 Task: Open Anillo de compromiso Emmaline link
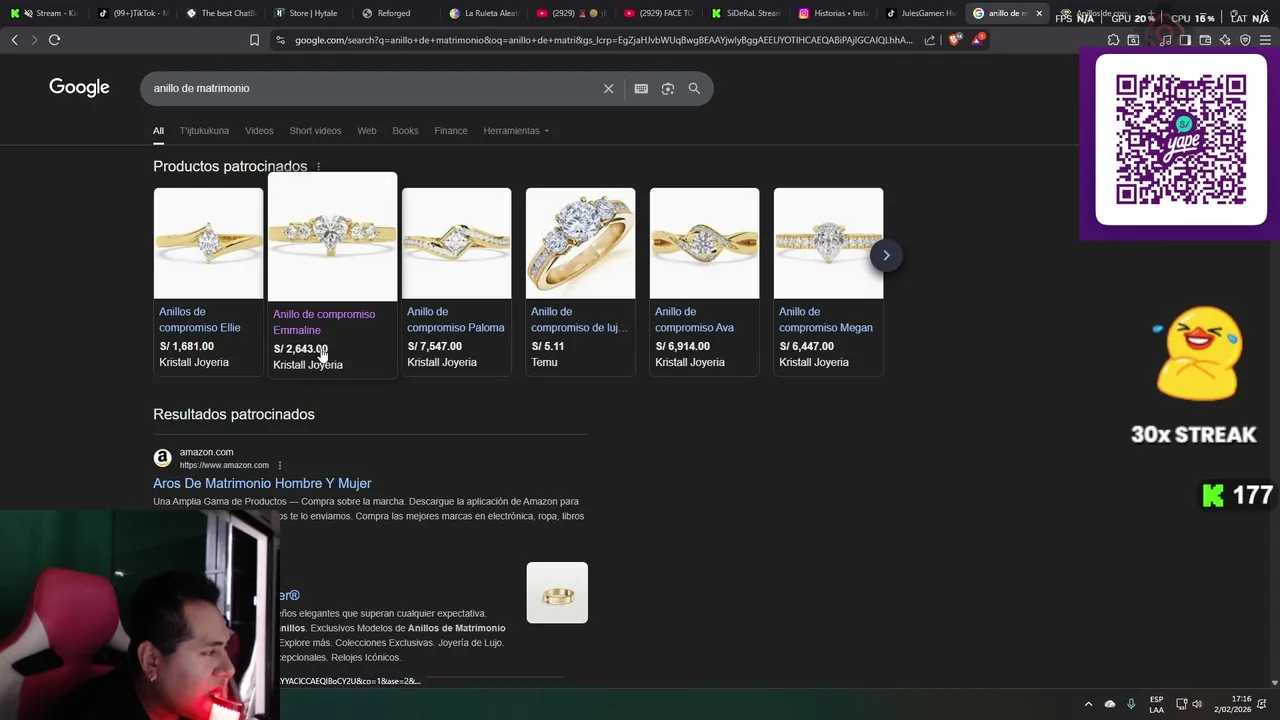point(324,322)
